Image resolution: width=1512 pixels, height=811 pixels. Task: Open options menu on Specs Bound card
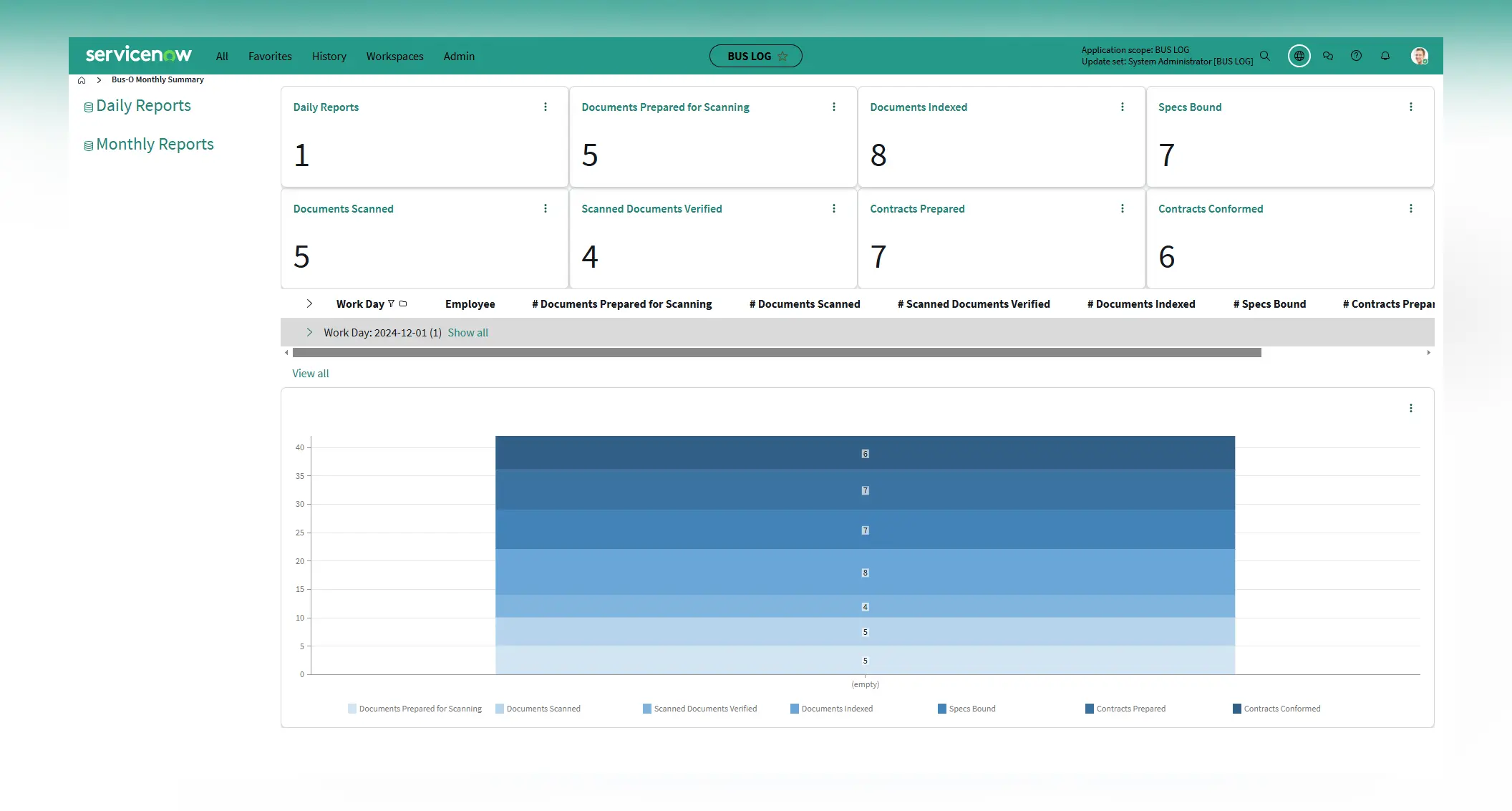(x=1411, y=107)
